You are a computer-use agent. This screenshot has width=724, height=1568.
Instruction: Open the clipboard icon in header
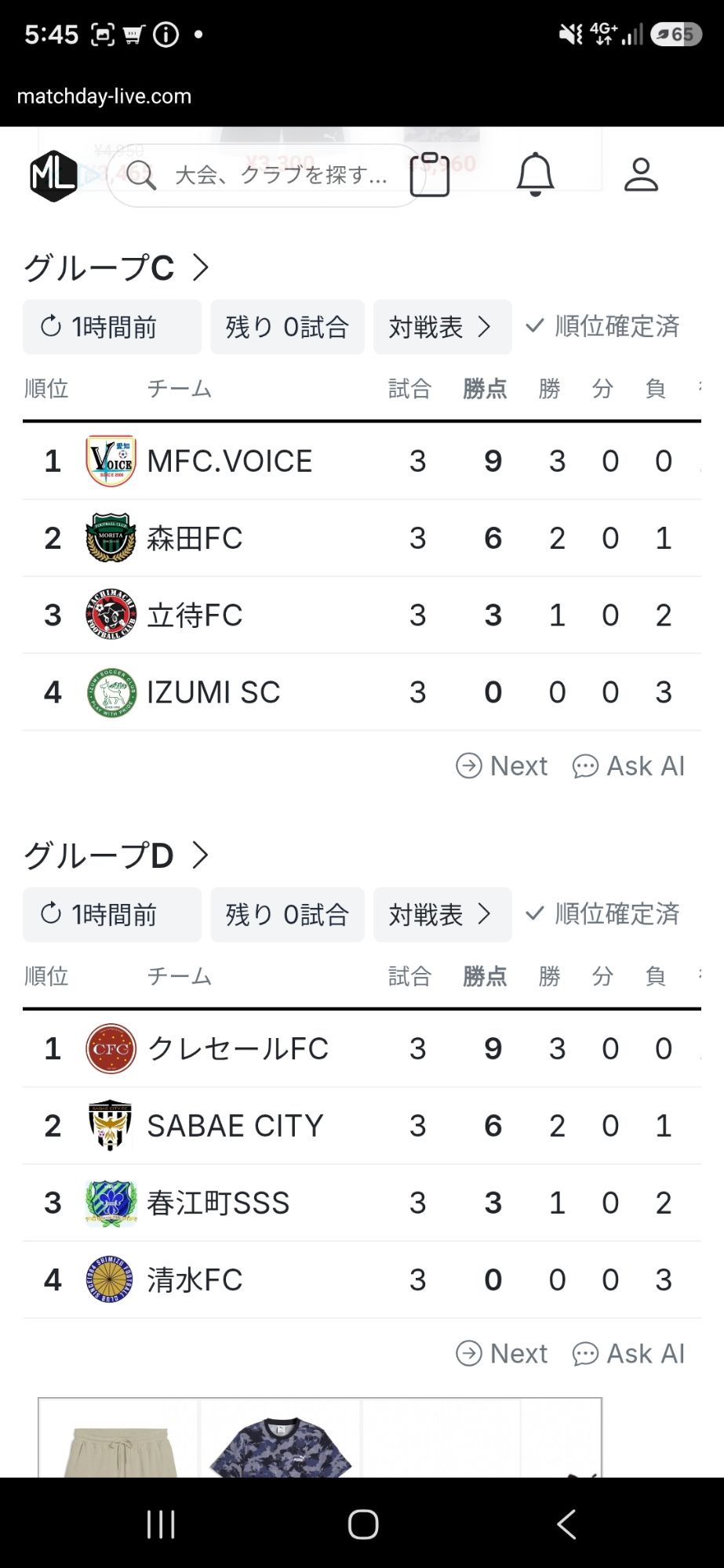pyautogui.click(x=430, y=174)
